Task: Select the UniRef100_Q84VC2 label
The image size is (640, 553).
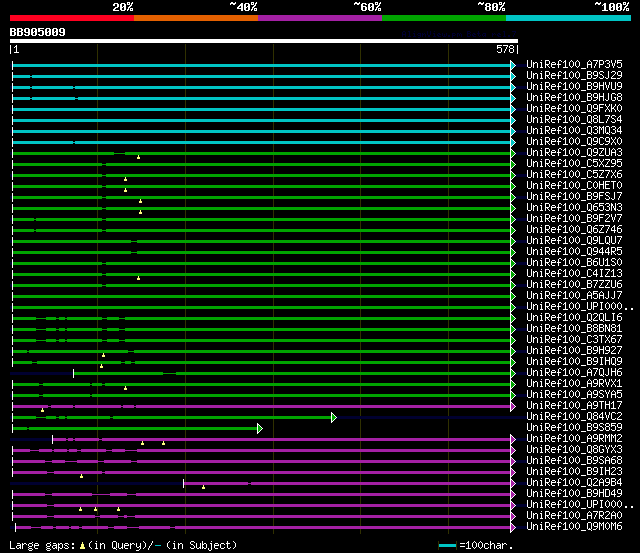Action: pyautogui.click(x=574, y=417)
